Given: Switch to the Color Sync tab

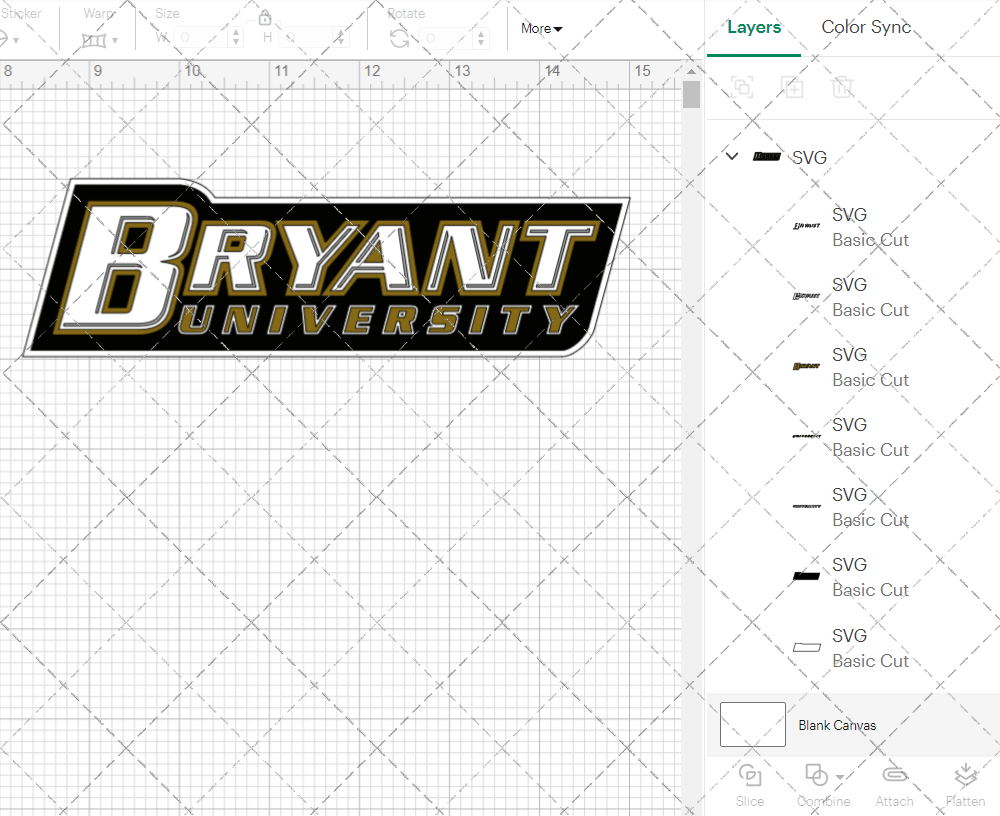Looking at the screenshot, I should click(866, 27).
